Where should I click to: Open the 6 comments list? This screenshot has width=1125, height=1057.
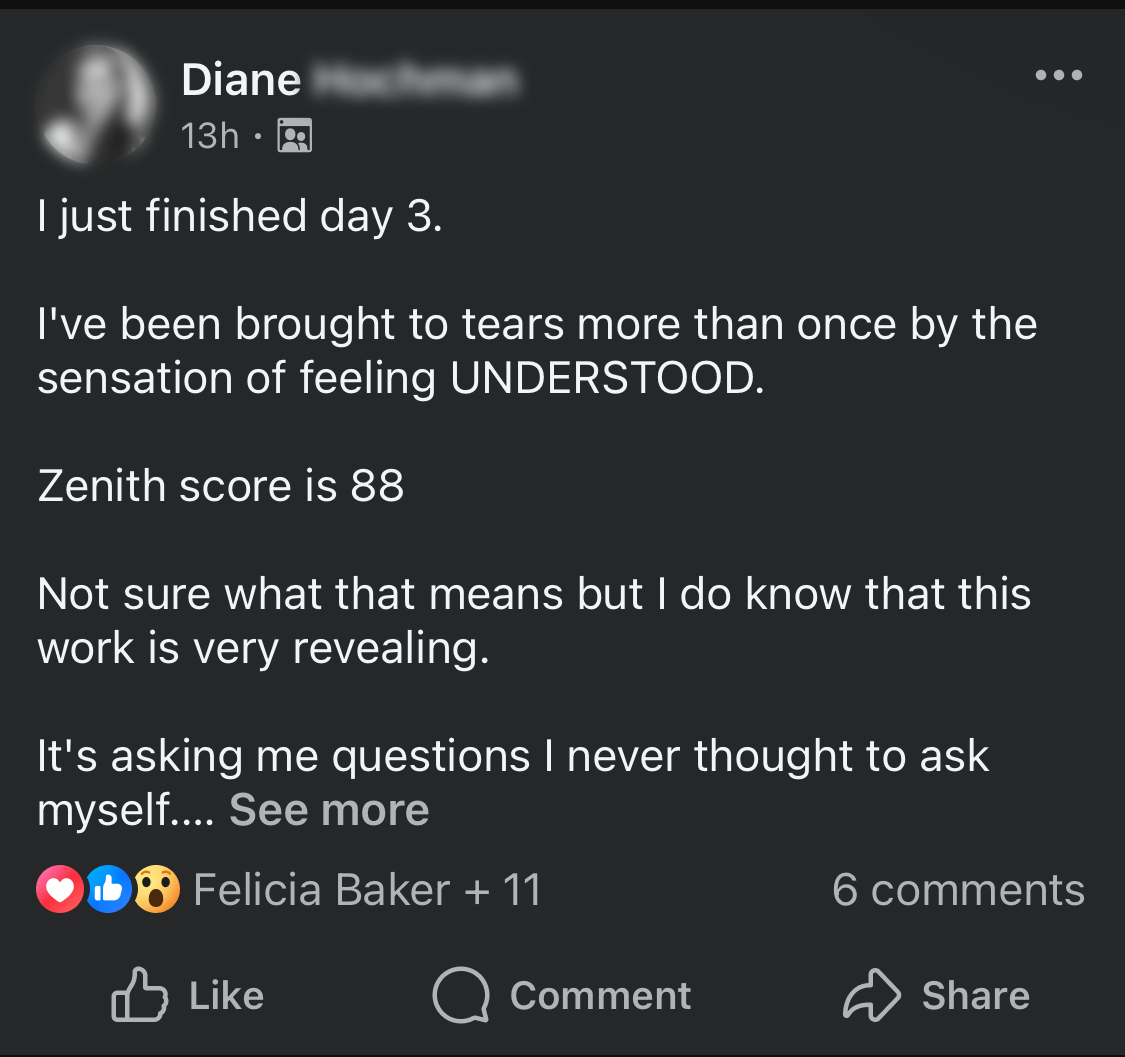(957, 890)
